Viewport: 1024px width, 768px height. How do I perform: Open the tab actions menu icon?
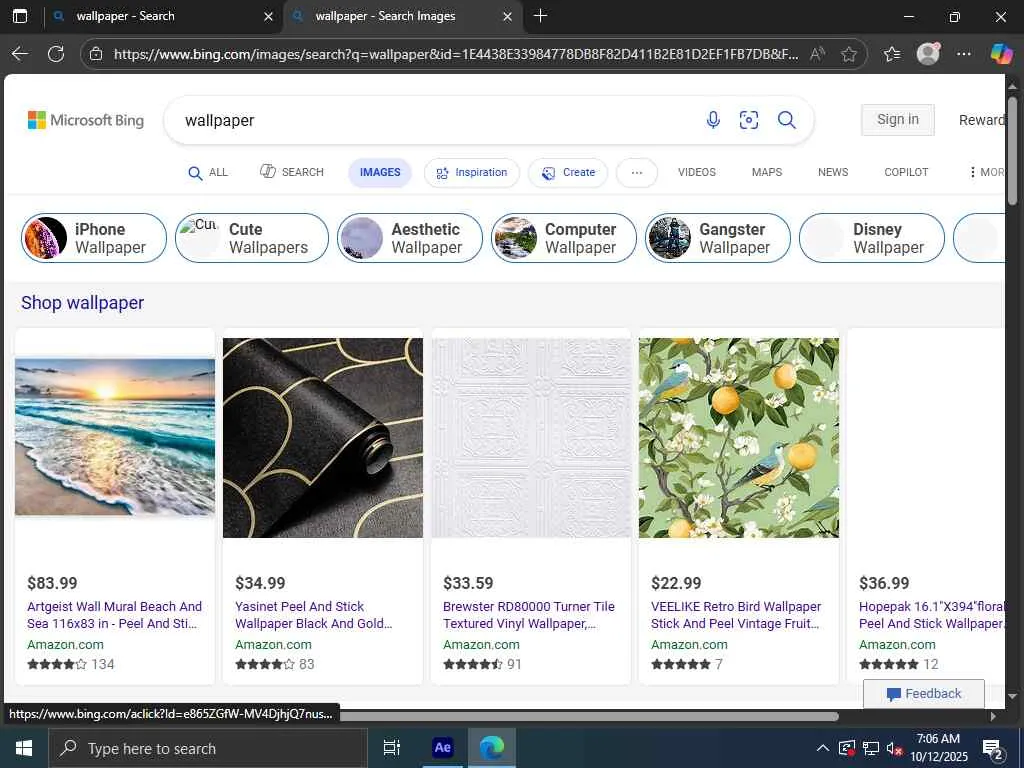point(20,16)
